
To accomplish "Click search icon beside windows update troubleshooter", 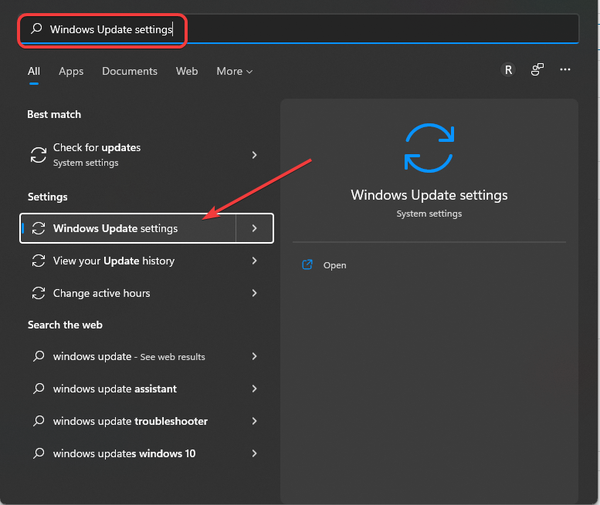I will (x=38, y=421).
